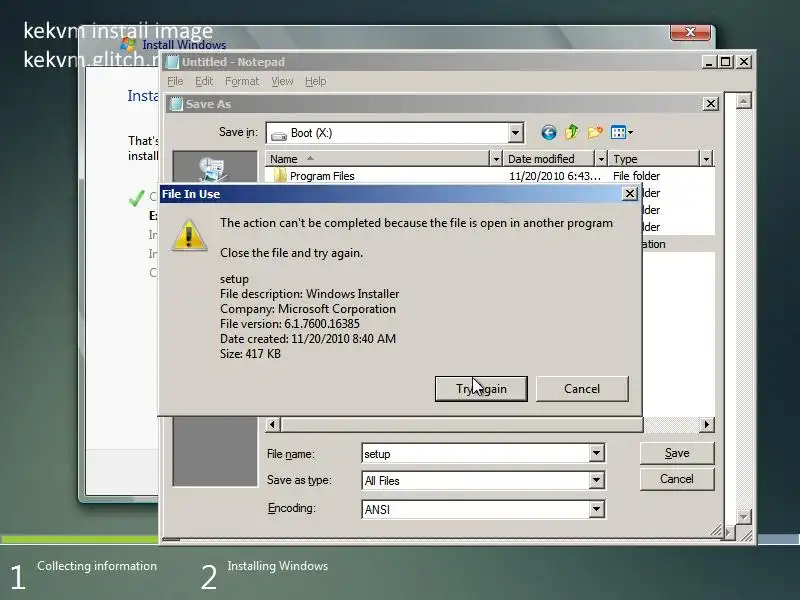This screenshot has width=800, height=600.
Task: Open the Type column filter arrow
Action: [x=706, y=159]
